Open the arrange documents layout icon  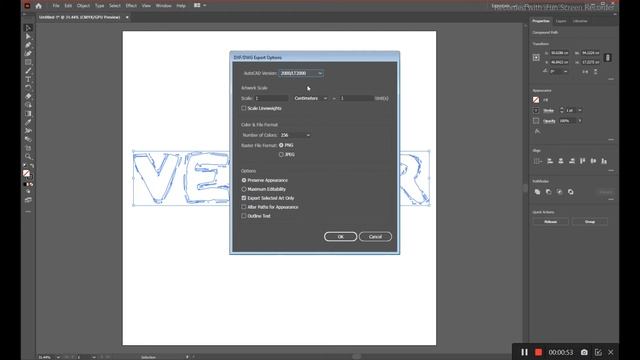tap(197, 6)
